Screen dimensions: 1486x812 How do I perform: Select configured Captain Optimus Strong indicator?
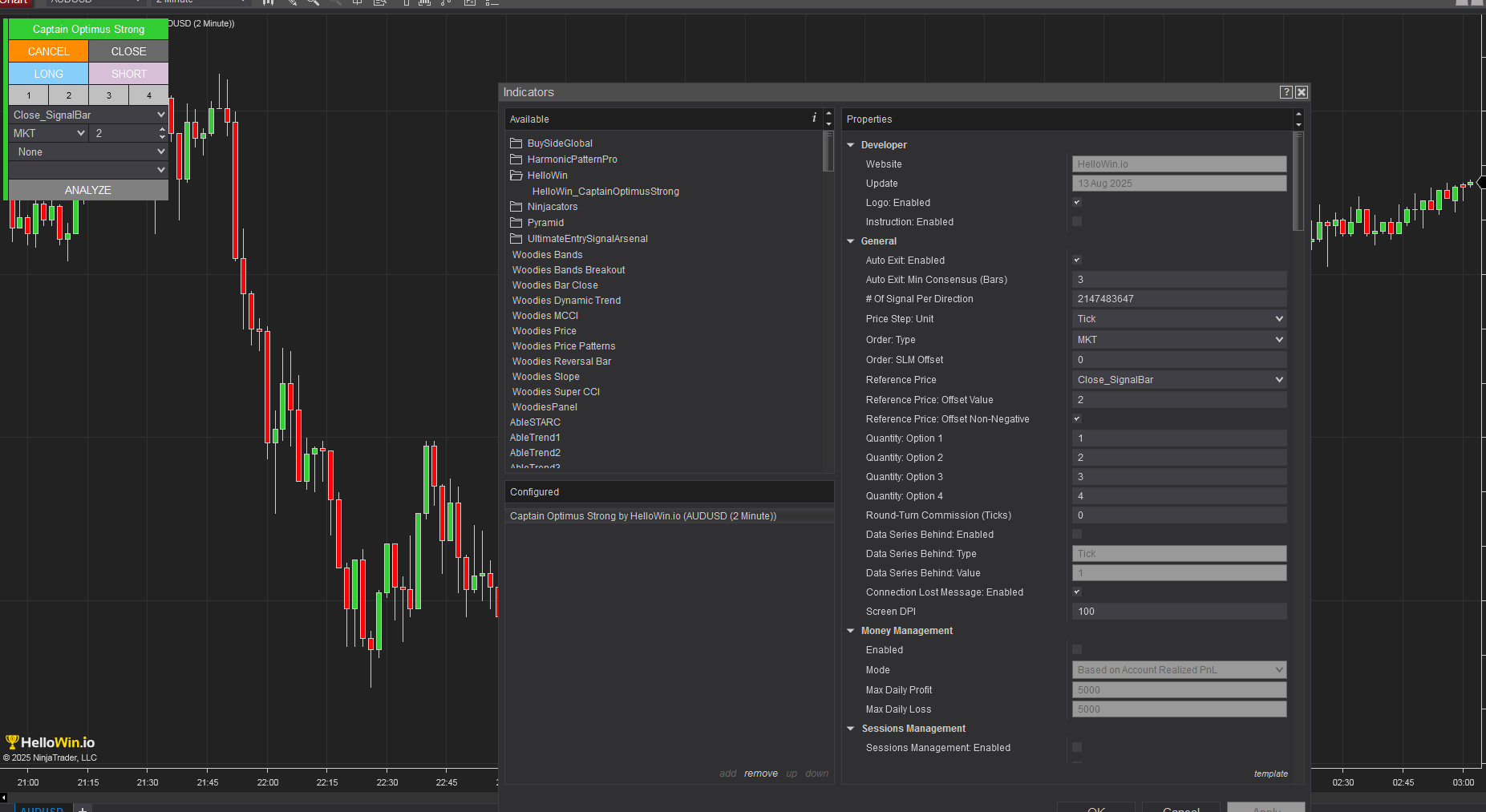pos(642,516)
